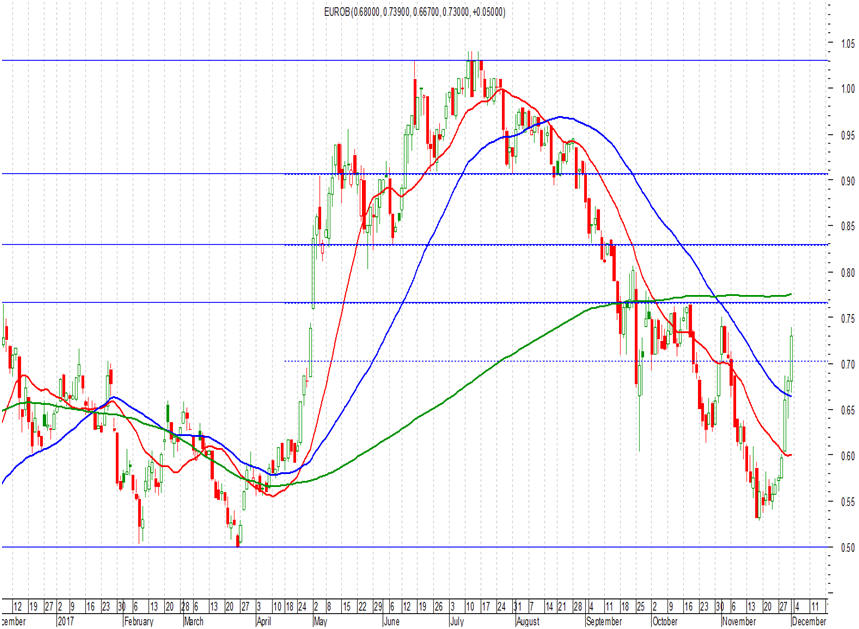859x629 pixels.
Task: Click the EUROB chart title text
Action: click(415, 12)
